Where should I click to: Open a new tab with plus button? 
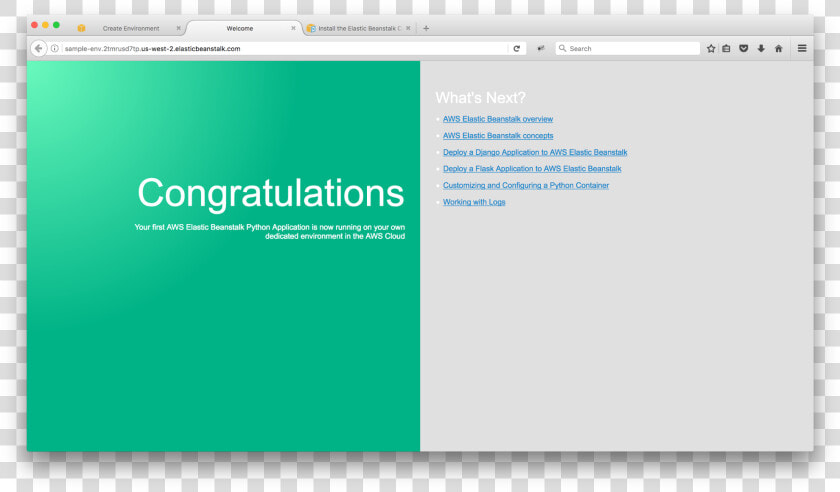tap(426, 28)
